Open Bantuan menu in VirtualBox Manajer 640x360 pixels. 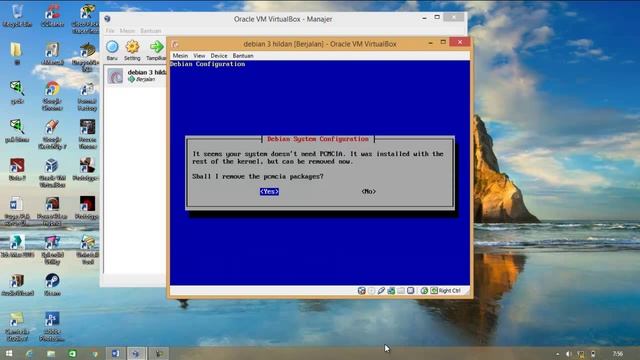tap(151, 31)
